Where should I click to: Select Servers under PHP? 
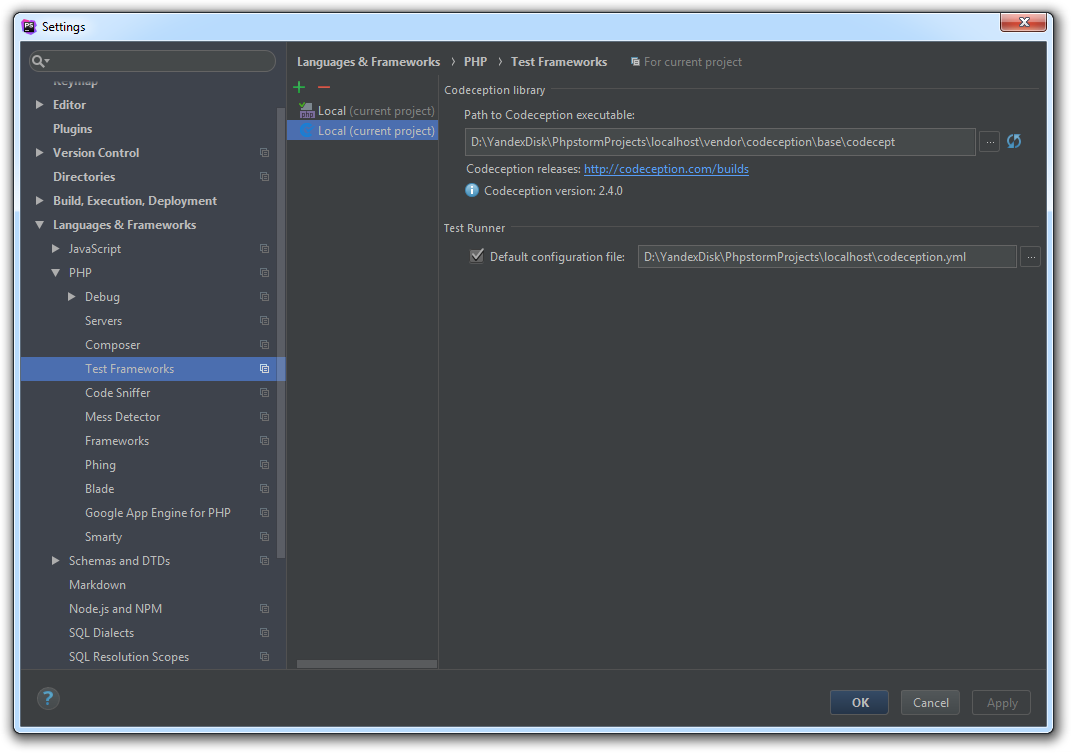(103, 321)
